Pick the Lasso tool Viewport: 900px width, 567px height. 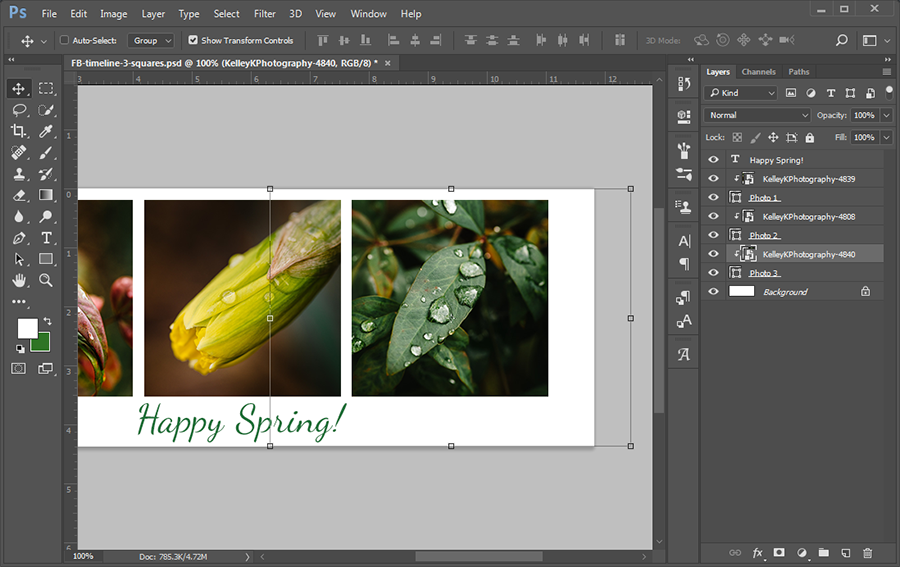click(18, 110)
